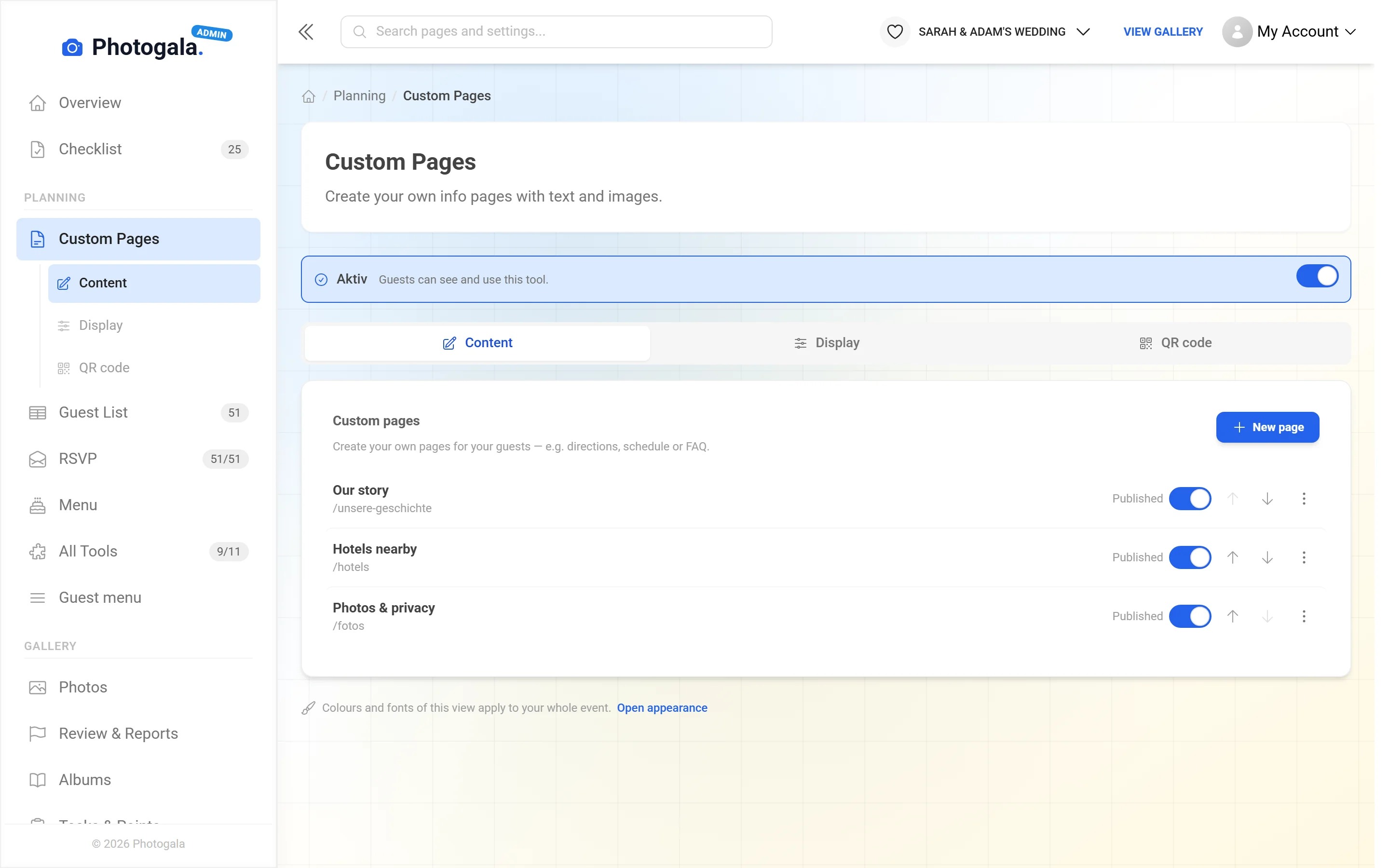This screenshot has height=868, width=1389.
Task: Click the /hotels slug text
Action: [x=351, y=567]
